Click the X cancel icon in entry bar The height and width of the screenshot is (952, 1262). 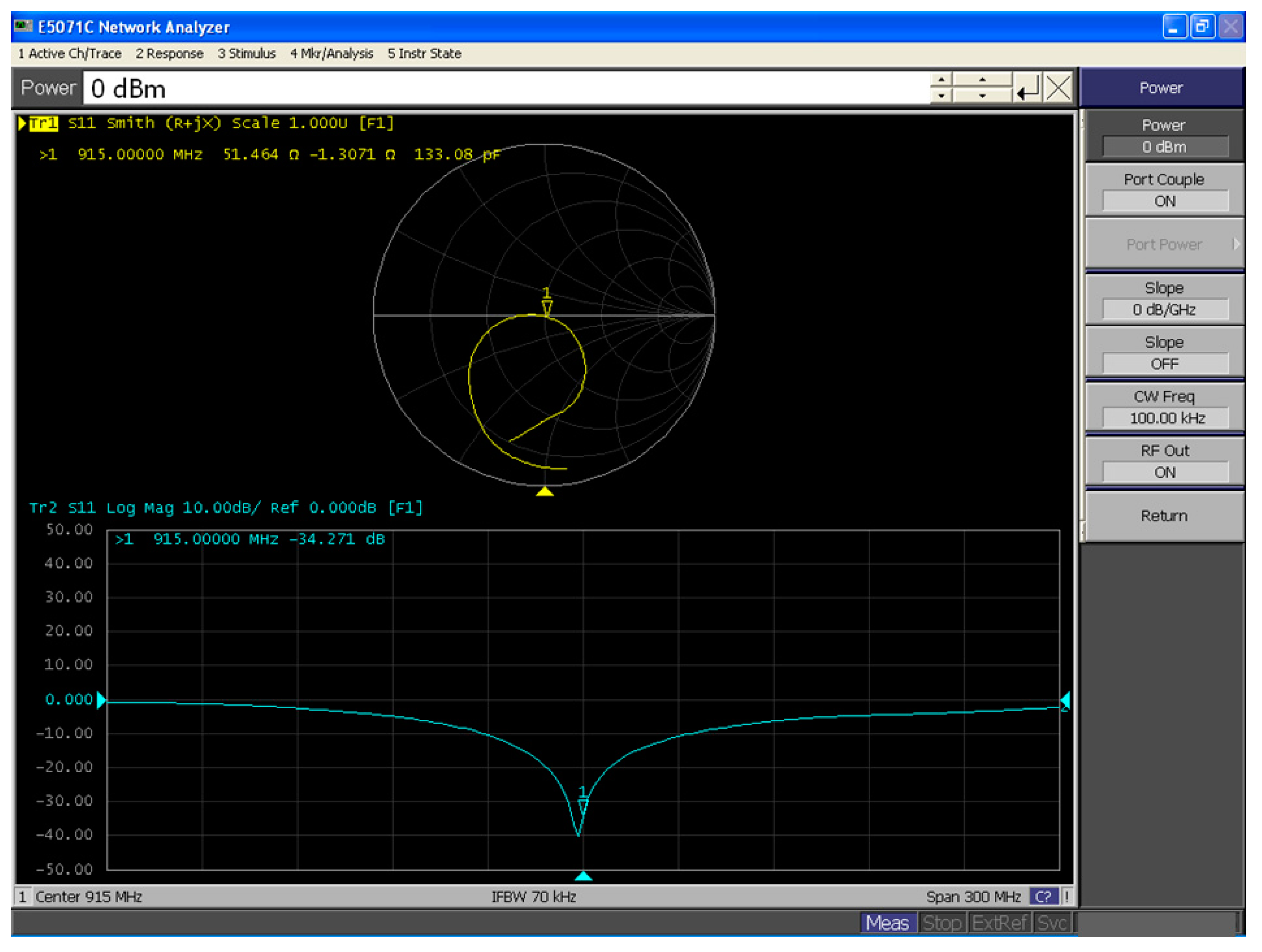[x=1058, y=88]
